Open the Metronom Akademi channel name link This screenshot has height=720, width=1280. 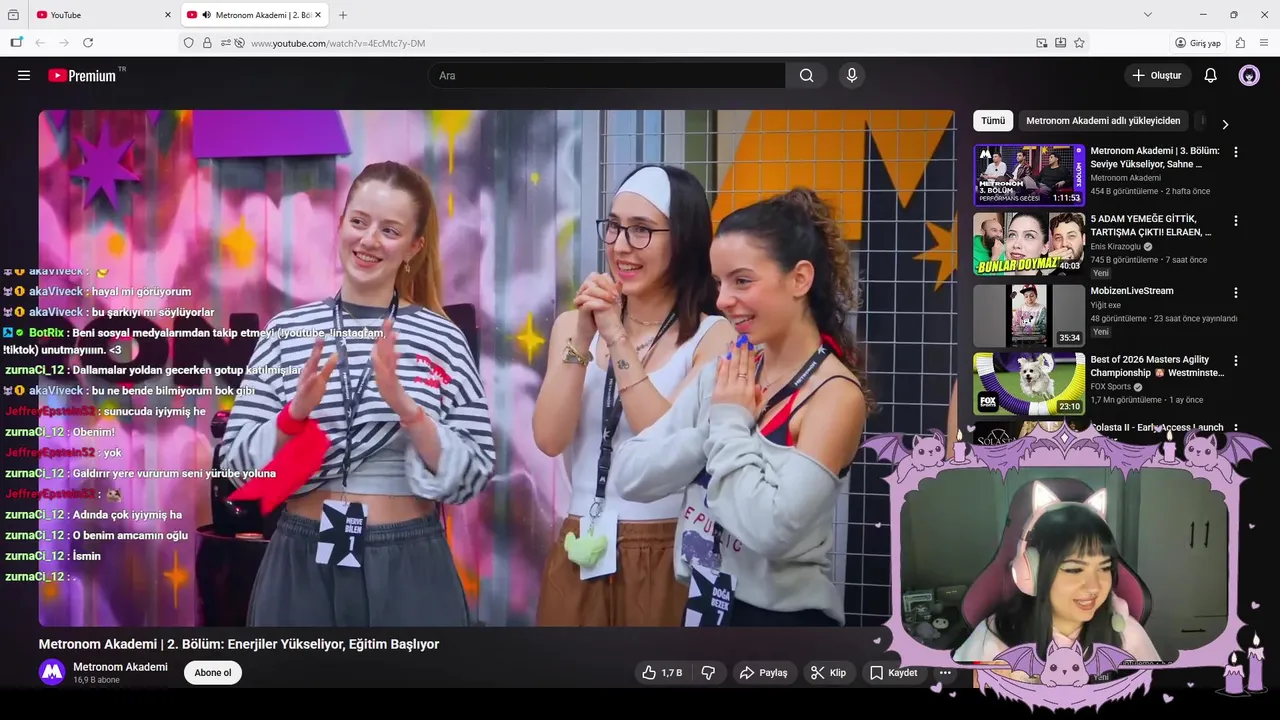[x=120, y=667]
